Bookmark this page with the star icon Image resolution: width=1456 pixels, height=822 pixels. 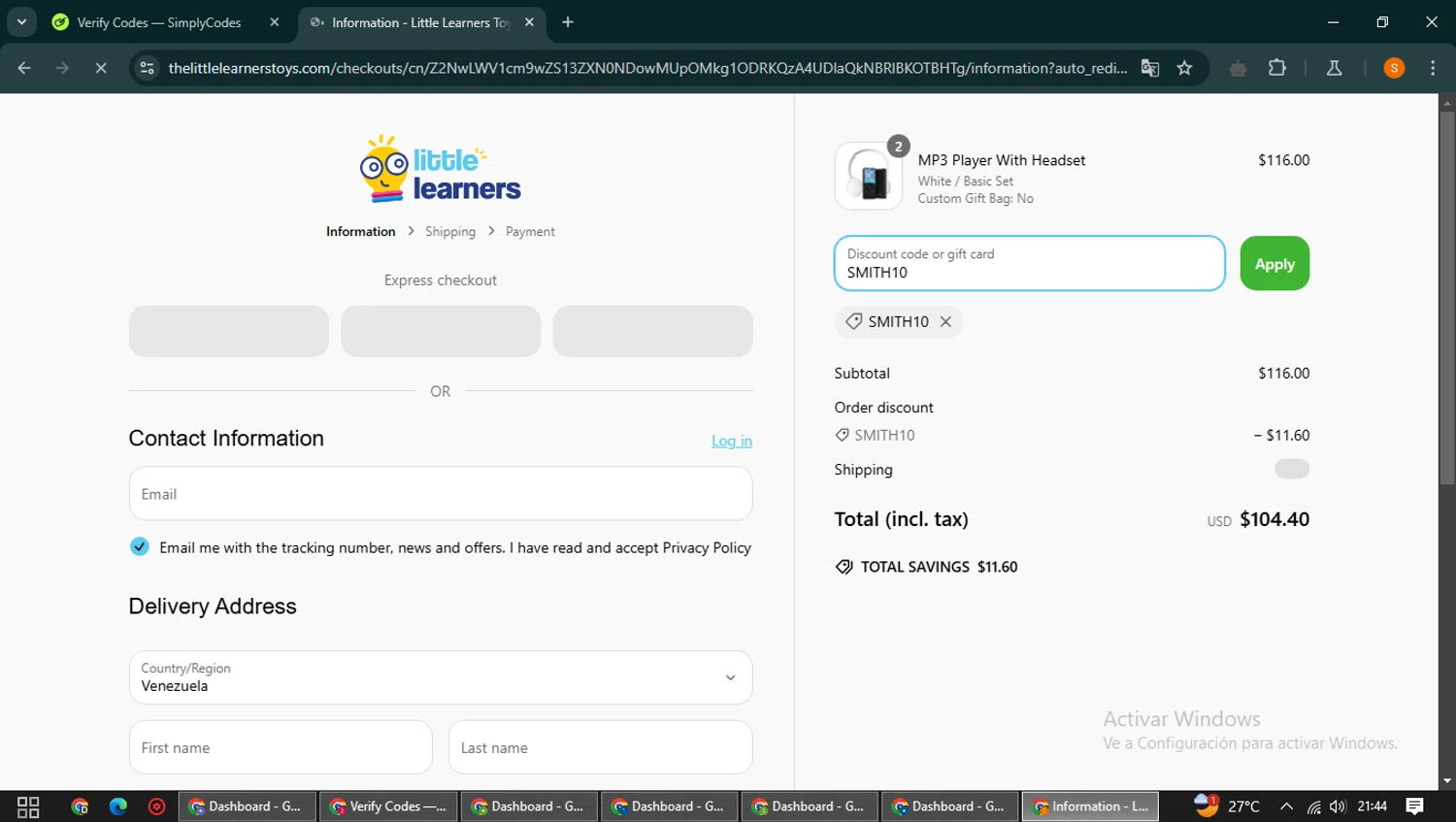tap(1184, 68)
